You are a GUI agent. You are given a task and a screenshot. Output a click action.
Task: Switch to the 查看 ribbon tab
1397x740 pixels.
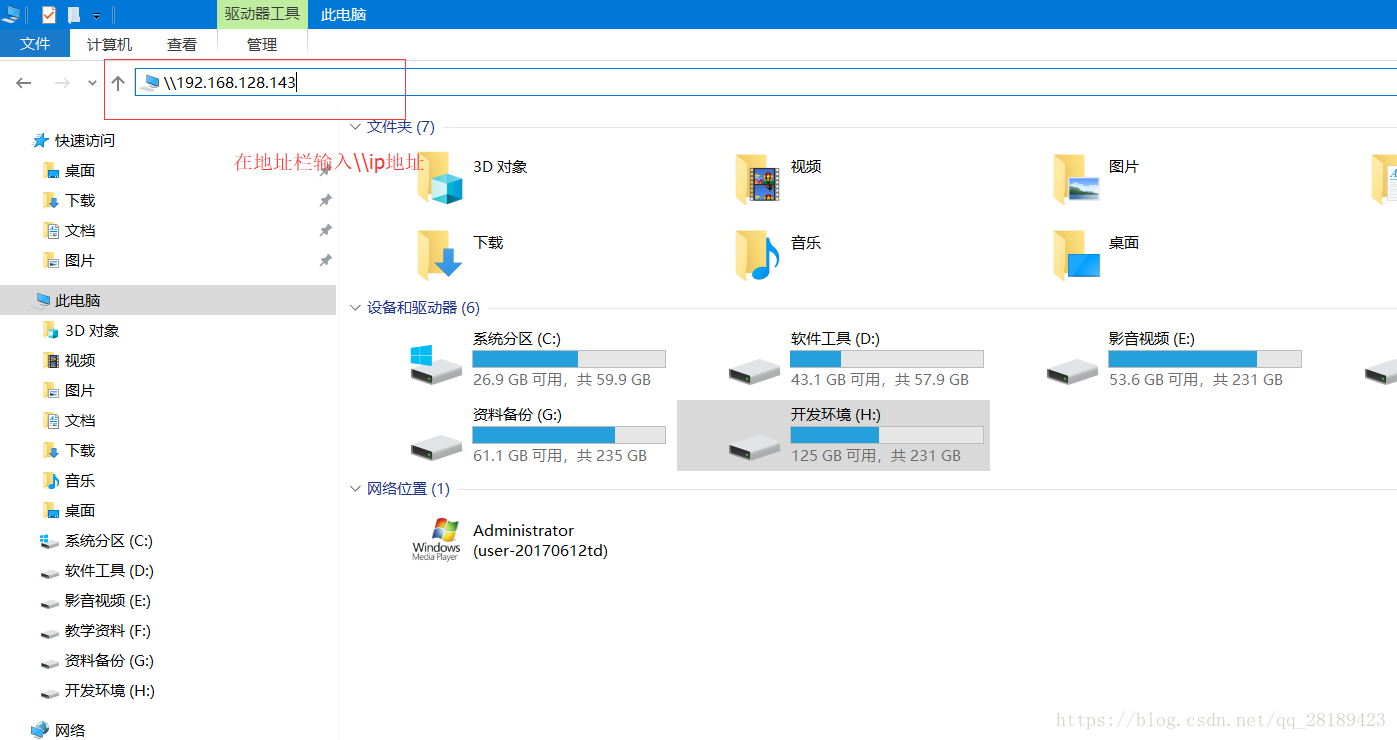[x=182, y=44]
